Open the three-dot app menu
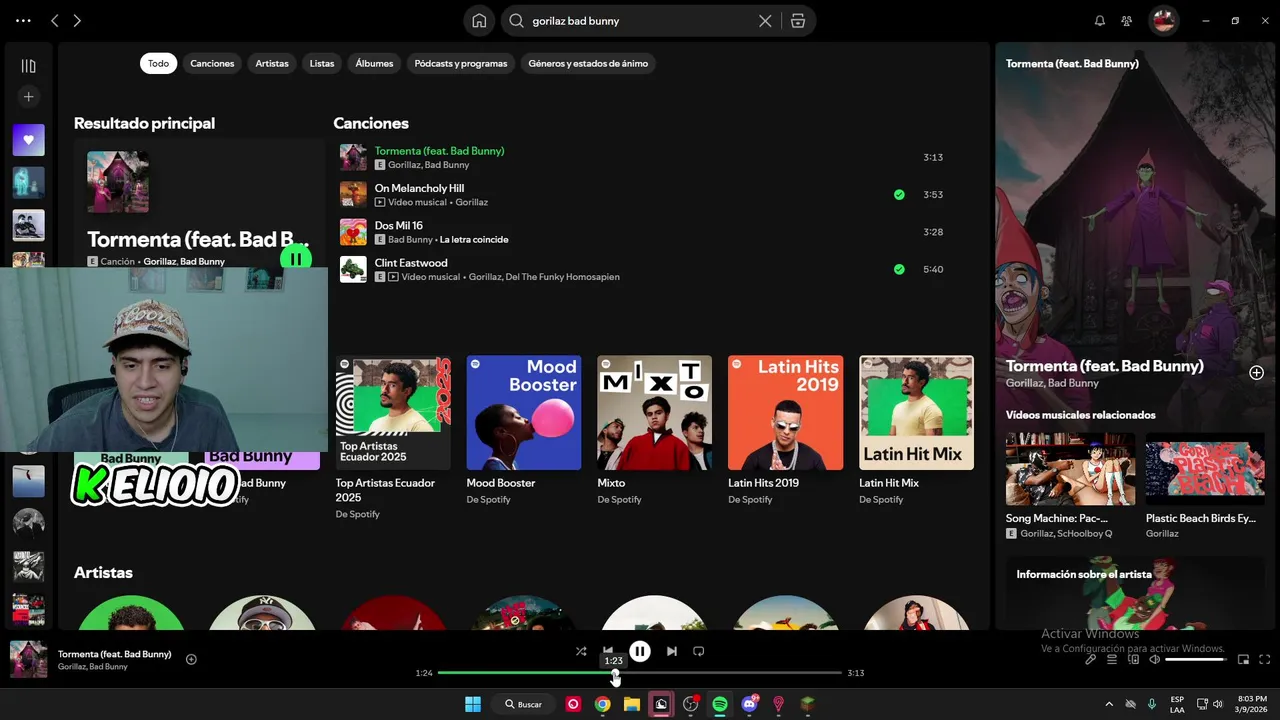The width and height of the screenshot is (1280, 720). pos(23,20)
